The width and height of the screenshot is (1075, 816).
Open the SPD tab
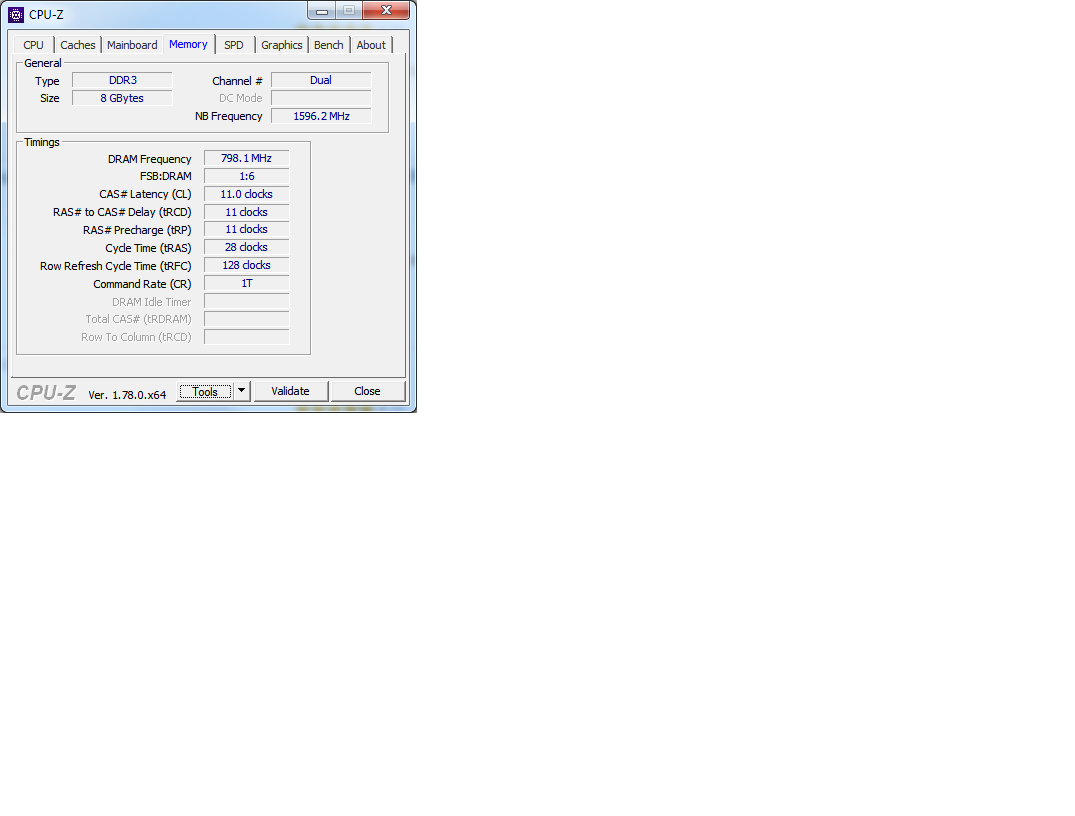click(234, 45)
